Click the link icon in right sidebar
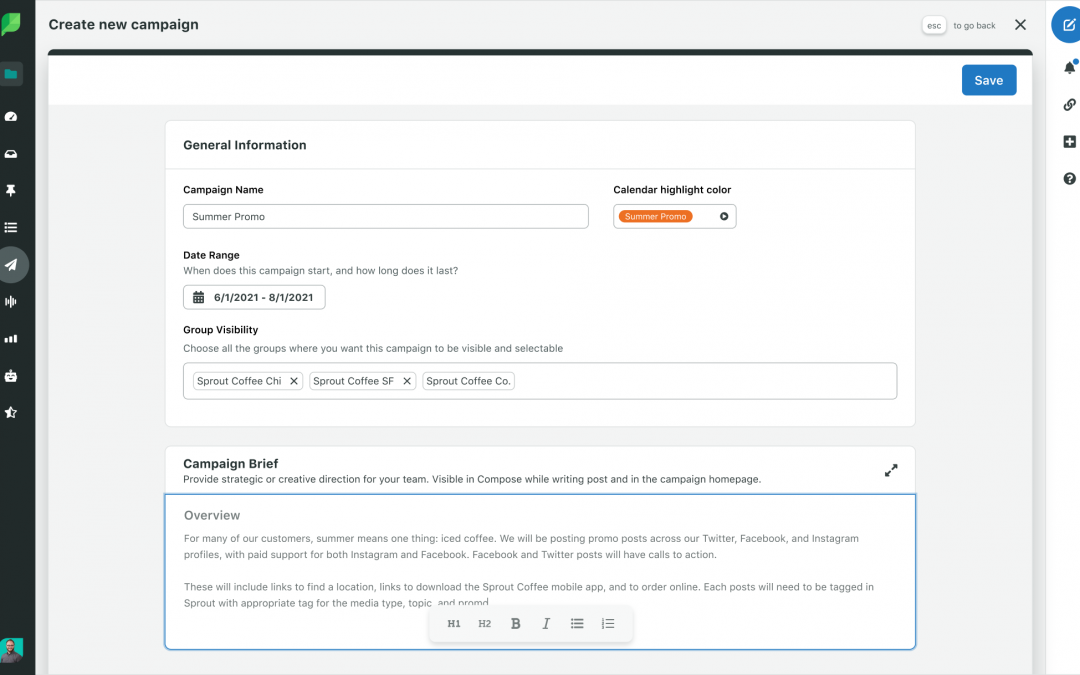Screen dimensions: 1080x675 pos(1069,105)
